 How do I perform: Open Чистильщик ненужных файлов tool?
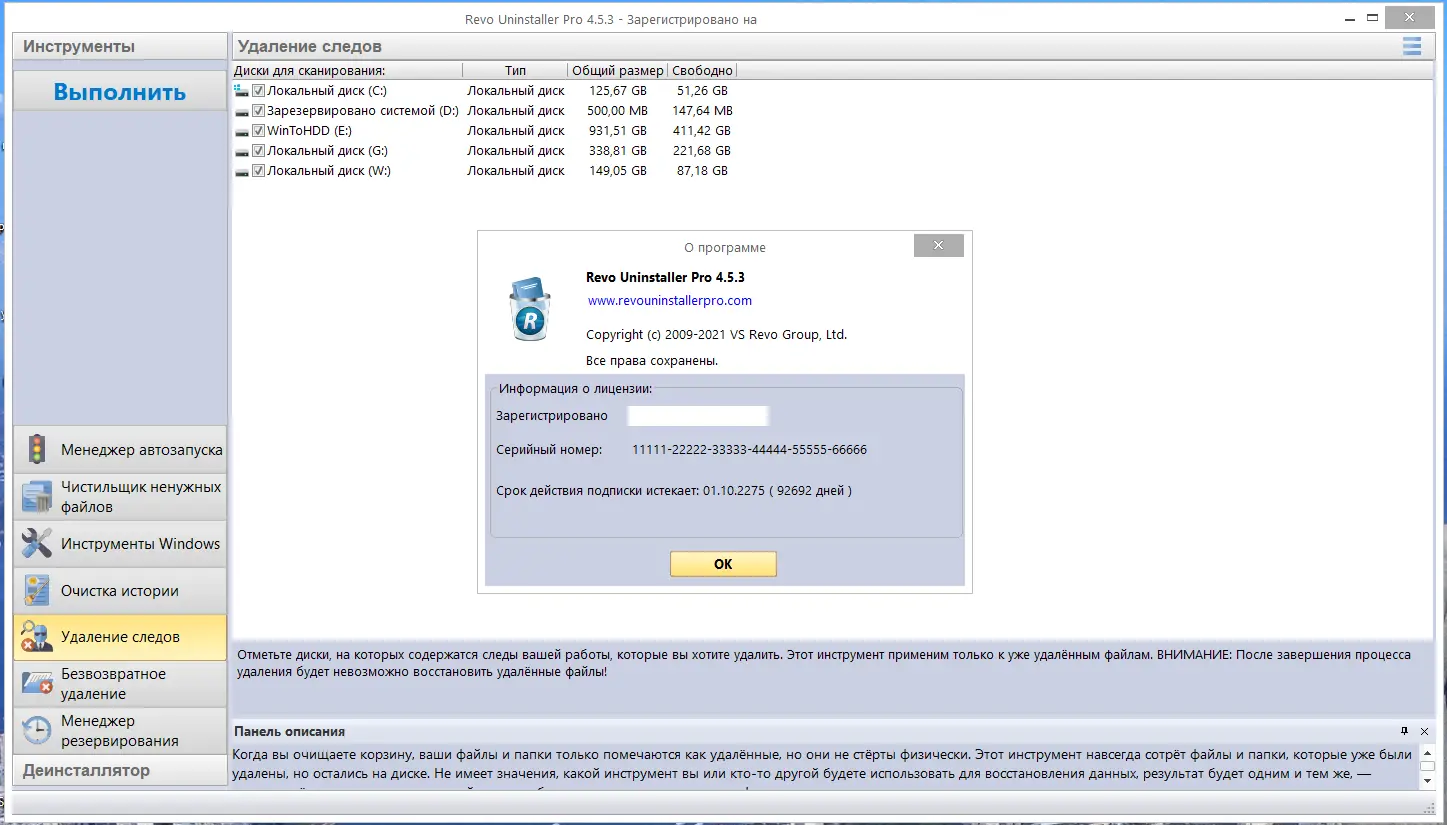tap(120, 497)
